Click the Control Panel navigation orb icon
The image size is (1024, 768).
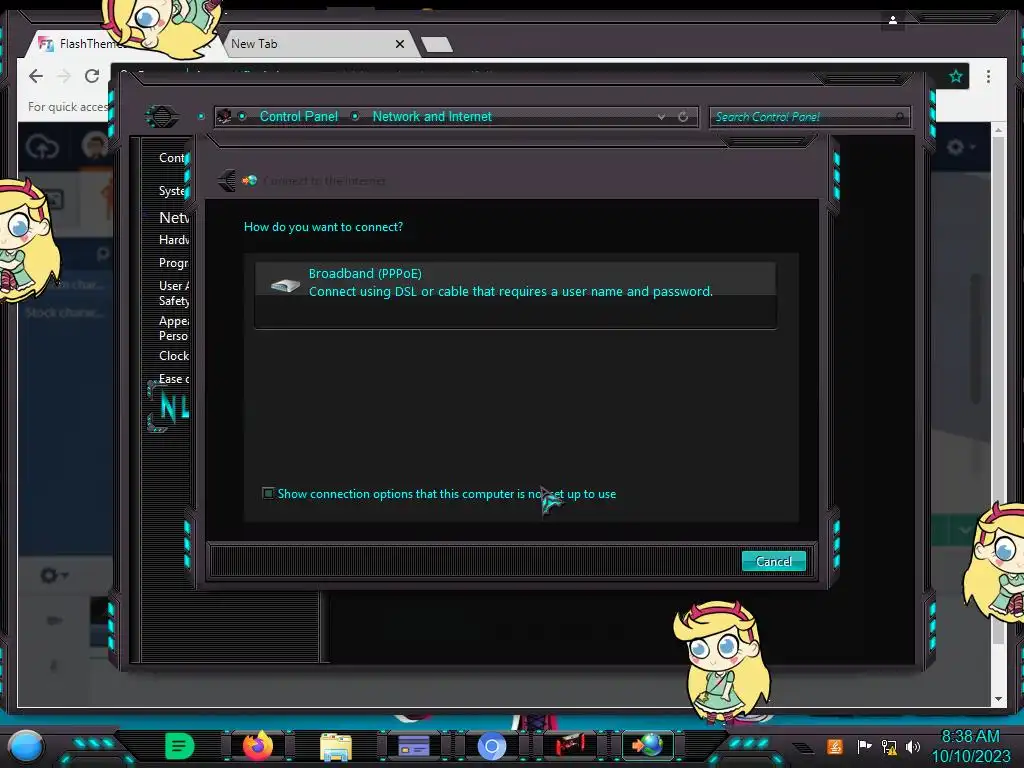click(x=161, y=117)
